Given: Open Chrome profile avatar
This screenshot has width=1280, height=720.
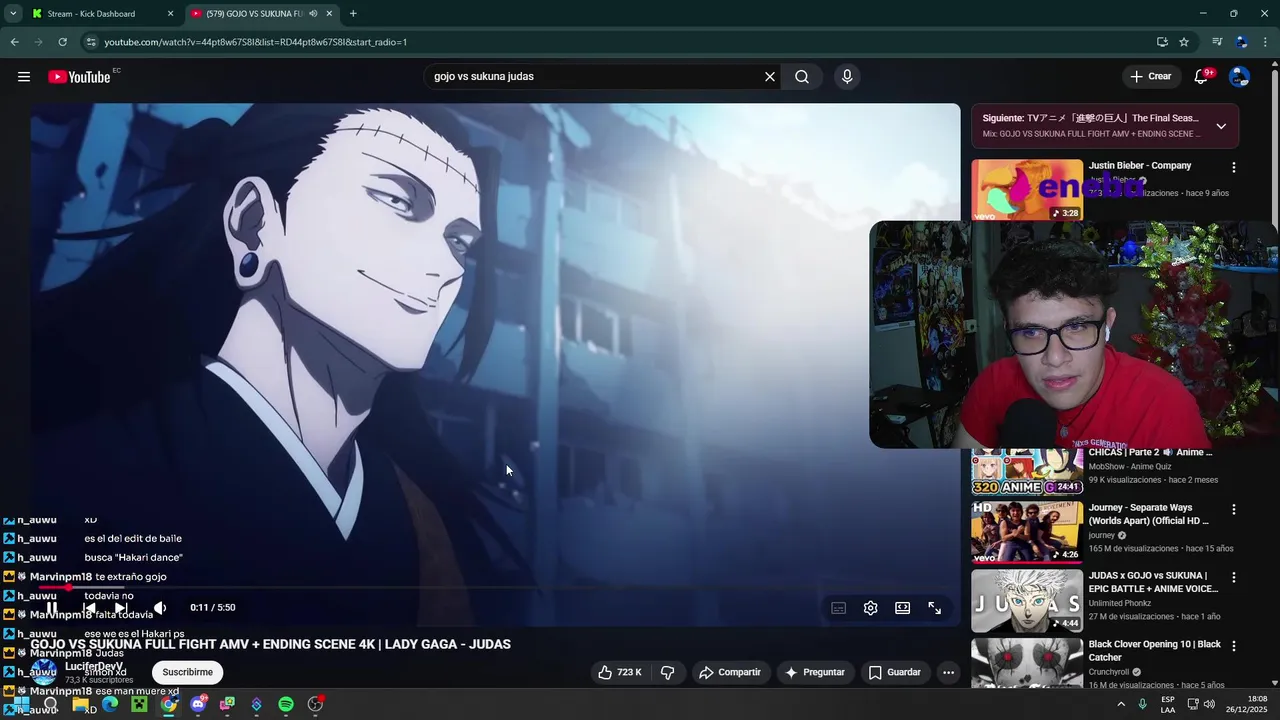Looking at the screenshot, I should tap(1241, 42).
